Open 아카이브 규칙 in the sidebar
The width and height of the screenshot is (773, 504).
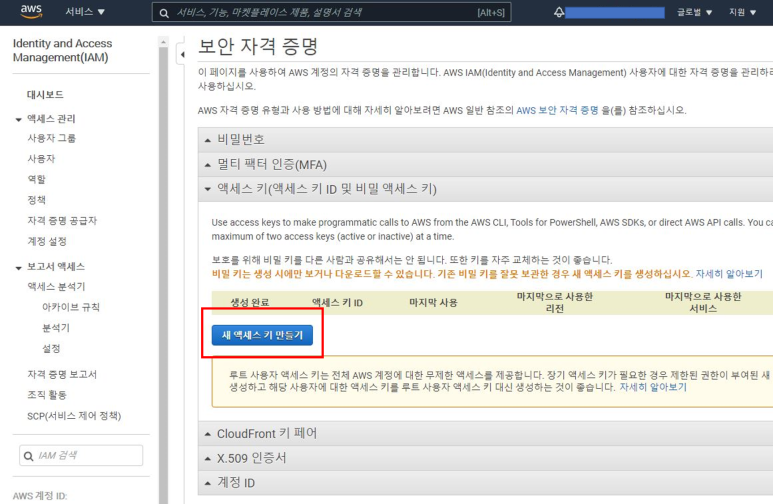[x=71, y=307]
